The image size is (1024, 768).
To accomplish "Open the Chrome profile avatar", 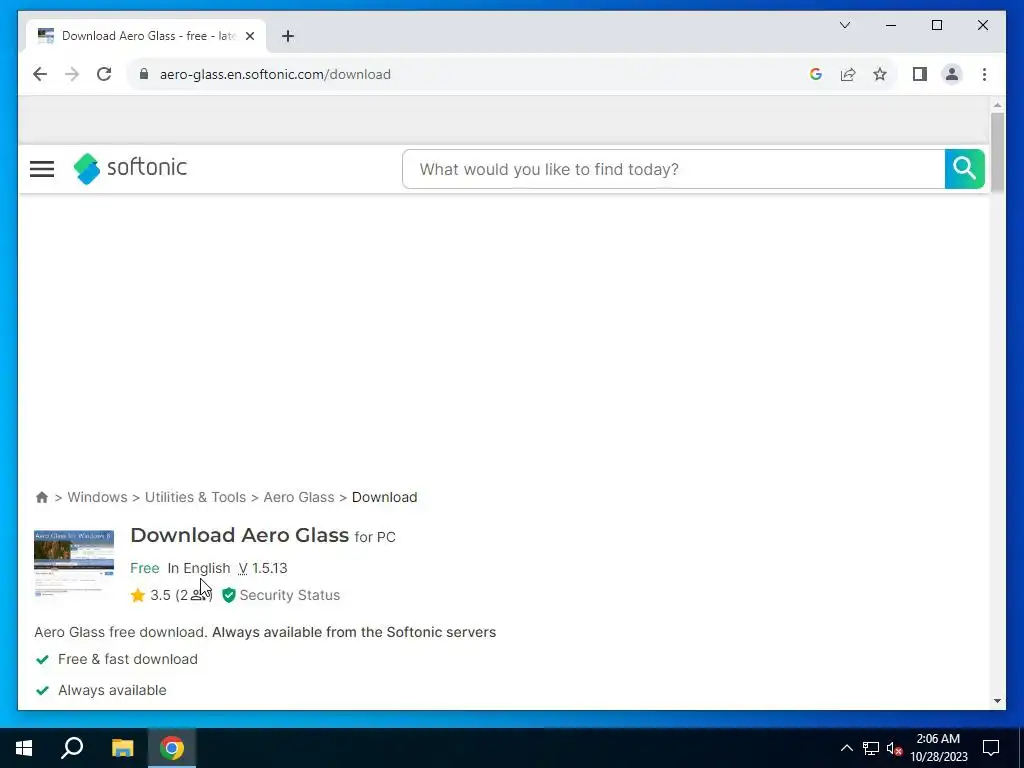I will 952,74.
